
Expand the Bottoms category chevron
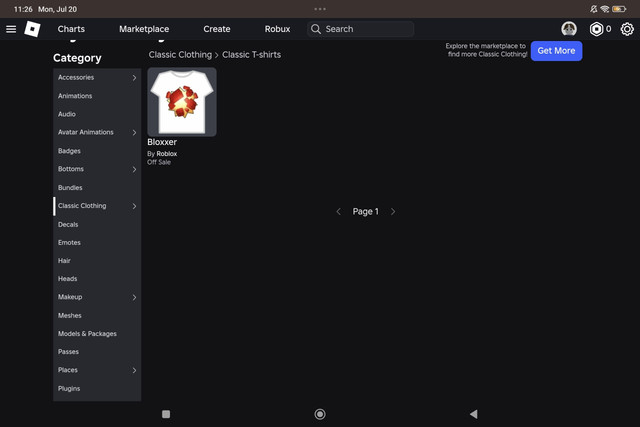pos(134,169)
